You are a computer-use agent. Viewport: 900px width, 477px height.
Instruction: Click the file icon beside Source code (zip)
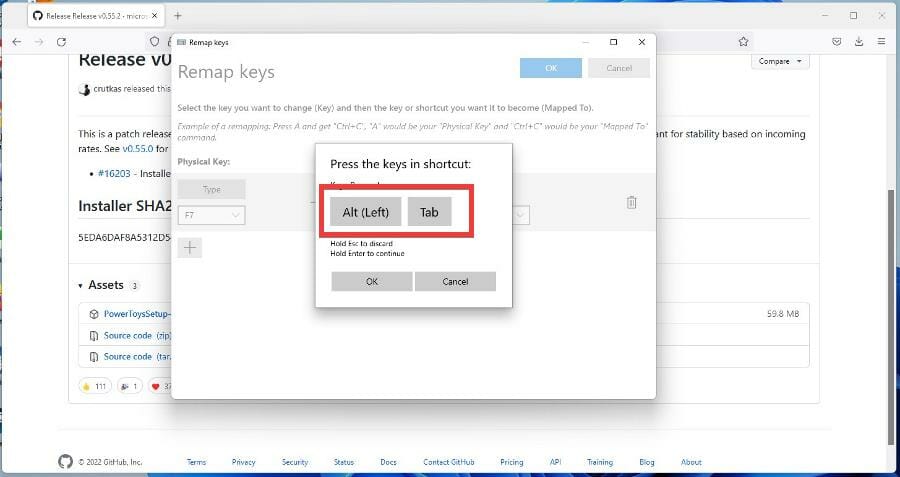pos(94,335)
